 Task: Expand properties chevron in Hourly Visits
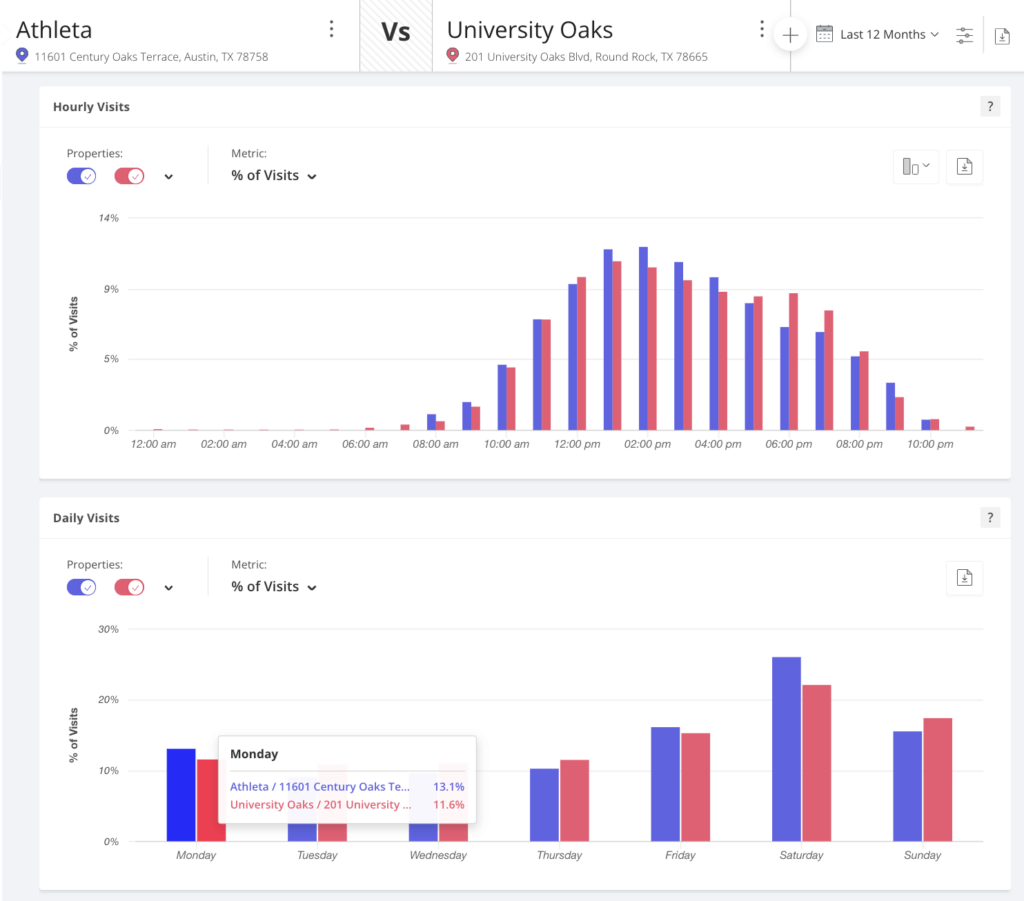point(168,176)
